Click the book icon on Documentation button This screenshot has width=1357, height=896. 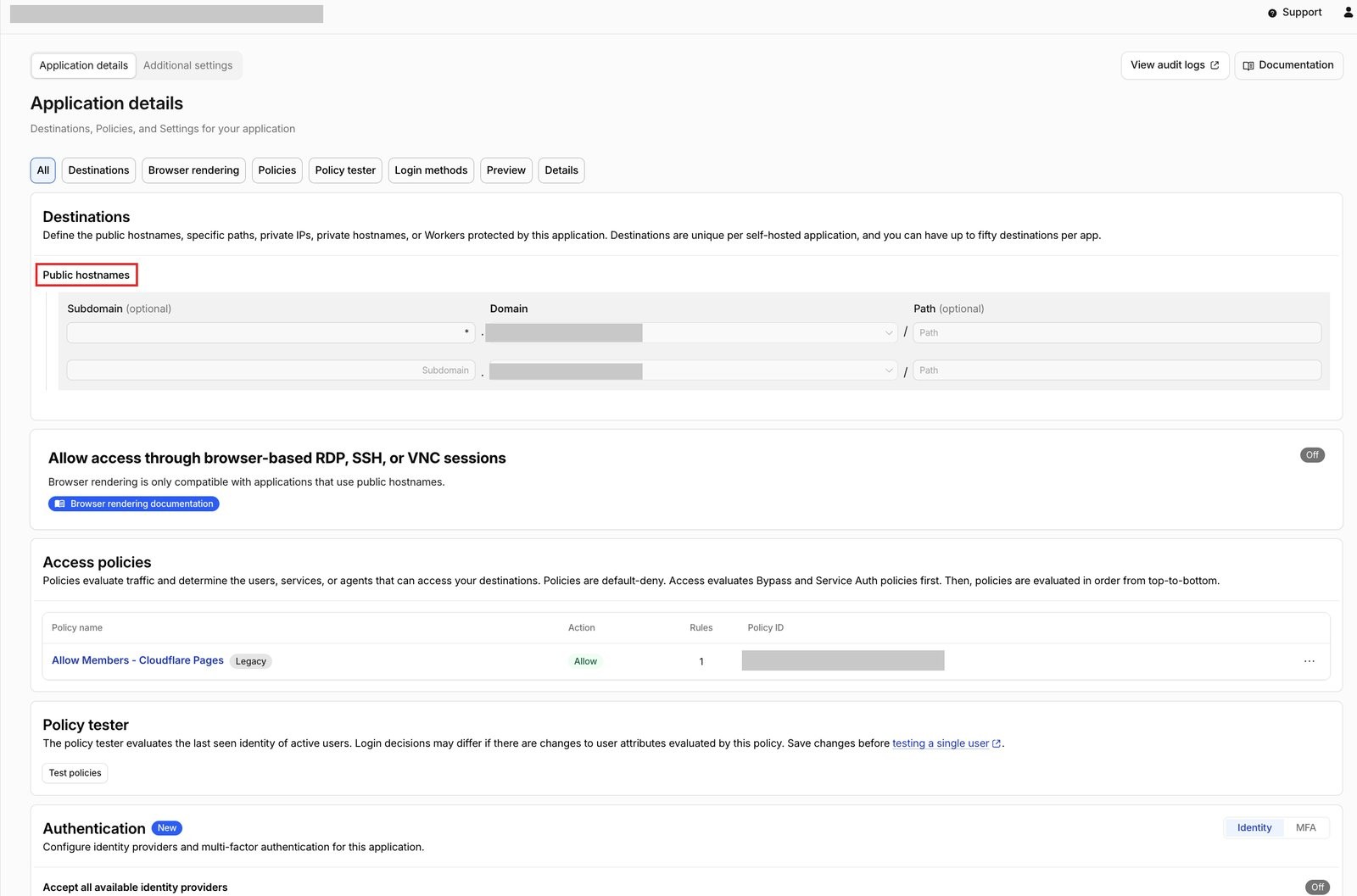(x=1248, y=65)
